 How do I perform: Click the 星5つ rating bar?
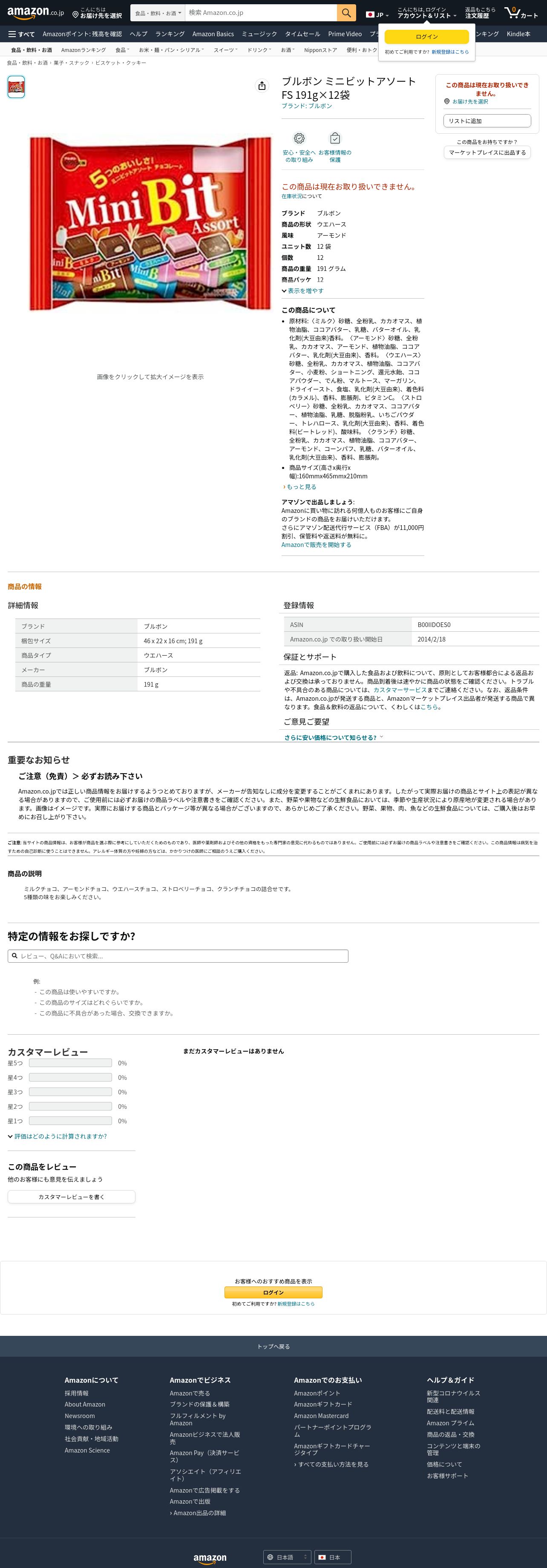pos(70,1063)
